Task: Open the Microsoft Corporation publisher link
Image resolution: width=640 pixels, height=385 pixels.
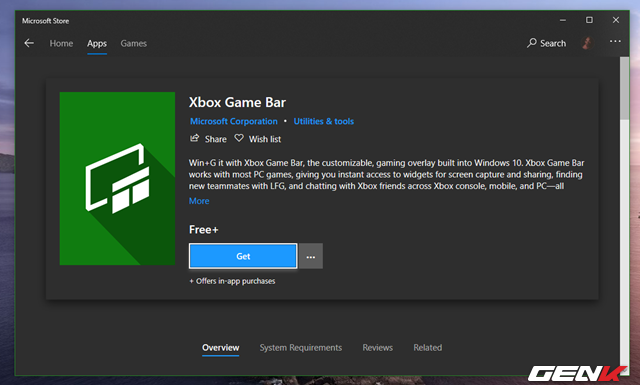Action: (233, 121)
